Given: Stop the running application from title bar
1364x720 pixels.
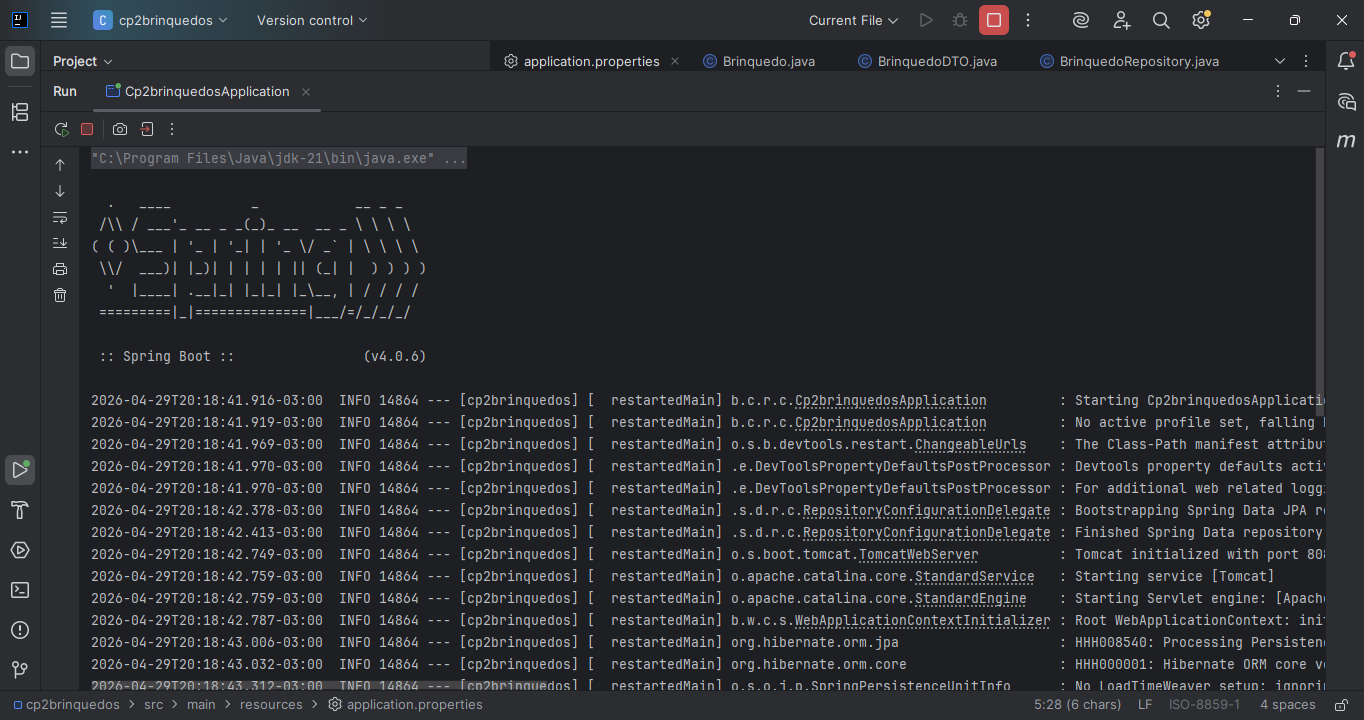Looking at the screenshot, I should 994,20.
